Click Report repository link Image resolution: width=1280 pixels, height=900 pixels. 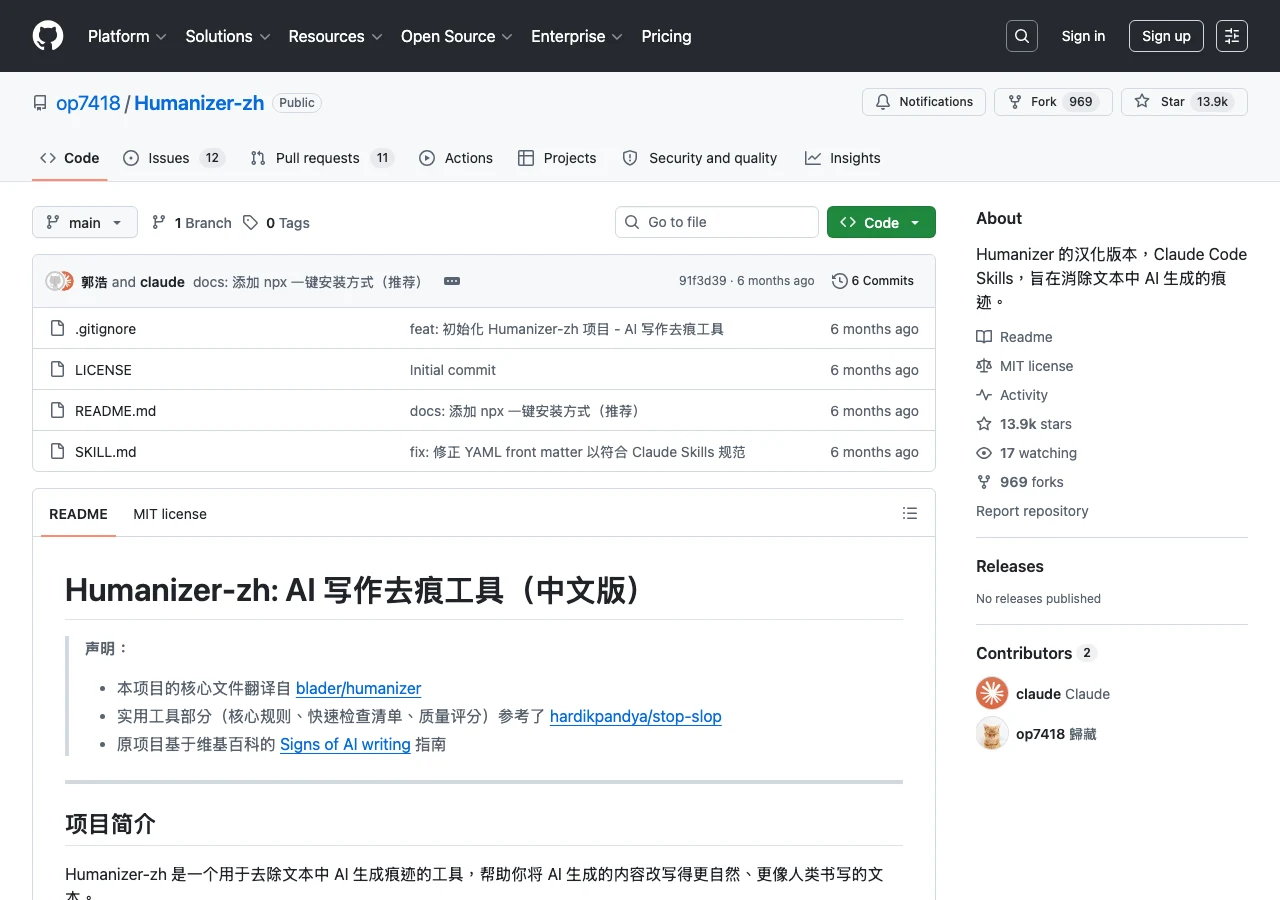pyautogui.click(x=1032, y=511)
